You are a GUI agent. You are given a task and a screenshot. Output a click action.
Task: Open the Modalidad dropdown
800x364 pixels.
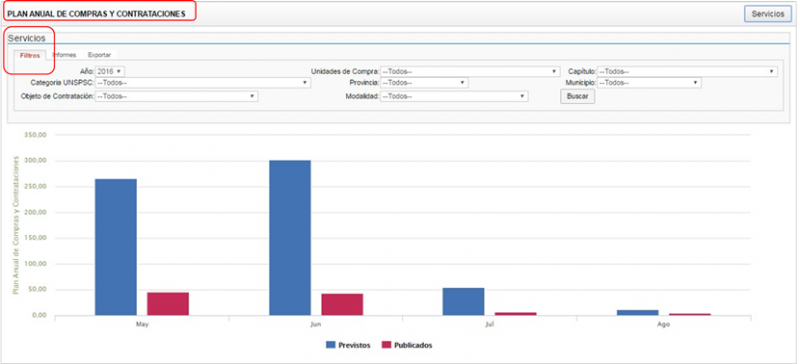click(454, 96)
